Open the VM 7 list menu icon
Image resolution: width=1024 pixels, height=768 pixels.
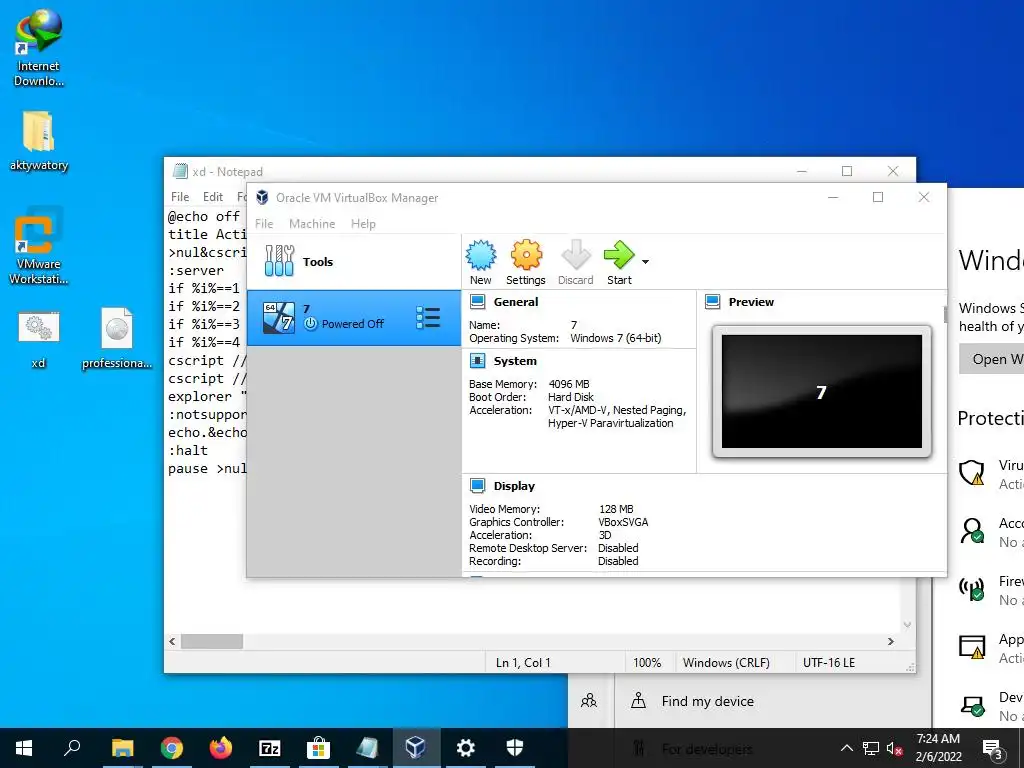click(428, 318)
